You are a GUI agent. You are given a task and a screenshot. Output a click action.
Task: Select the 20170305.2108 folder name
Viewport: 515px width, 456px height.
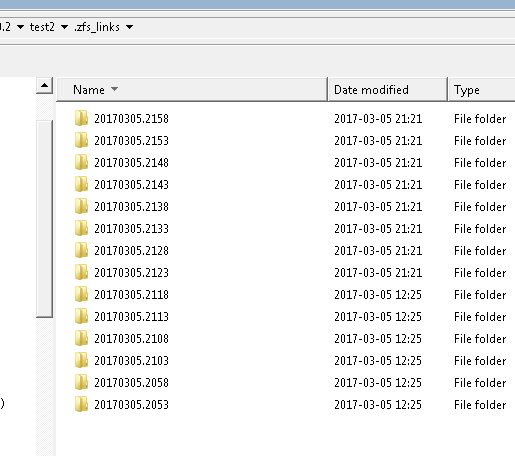pyautogui.click(x=131, y=339)
